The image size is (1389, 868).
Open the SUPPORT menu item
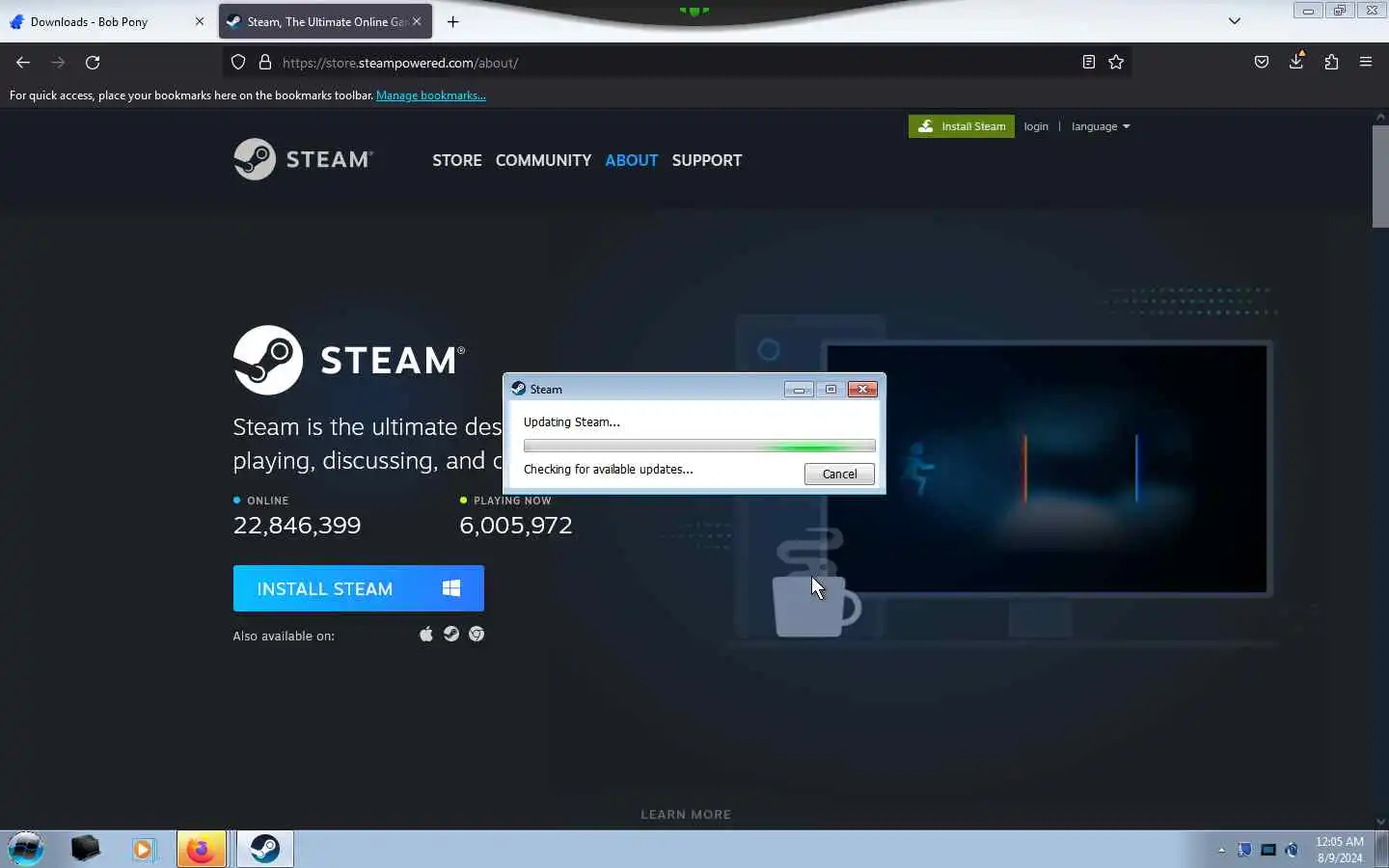coord(707,160)
